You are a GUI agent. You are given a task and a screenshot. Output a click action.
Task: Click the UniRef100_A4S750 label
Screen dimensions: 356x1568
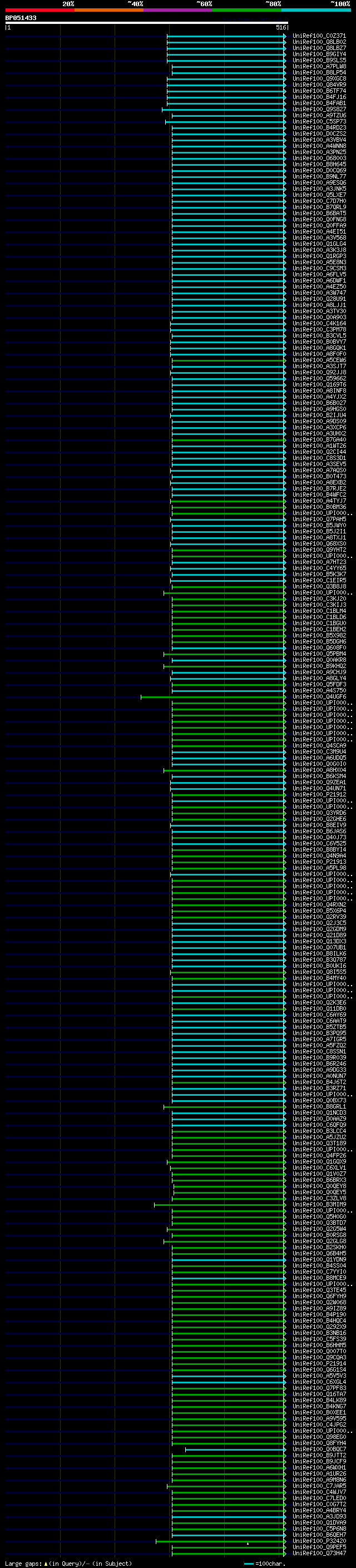click(x=319, y=691)
